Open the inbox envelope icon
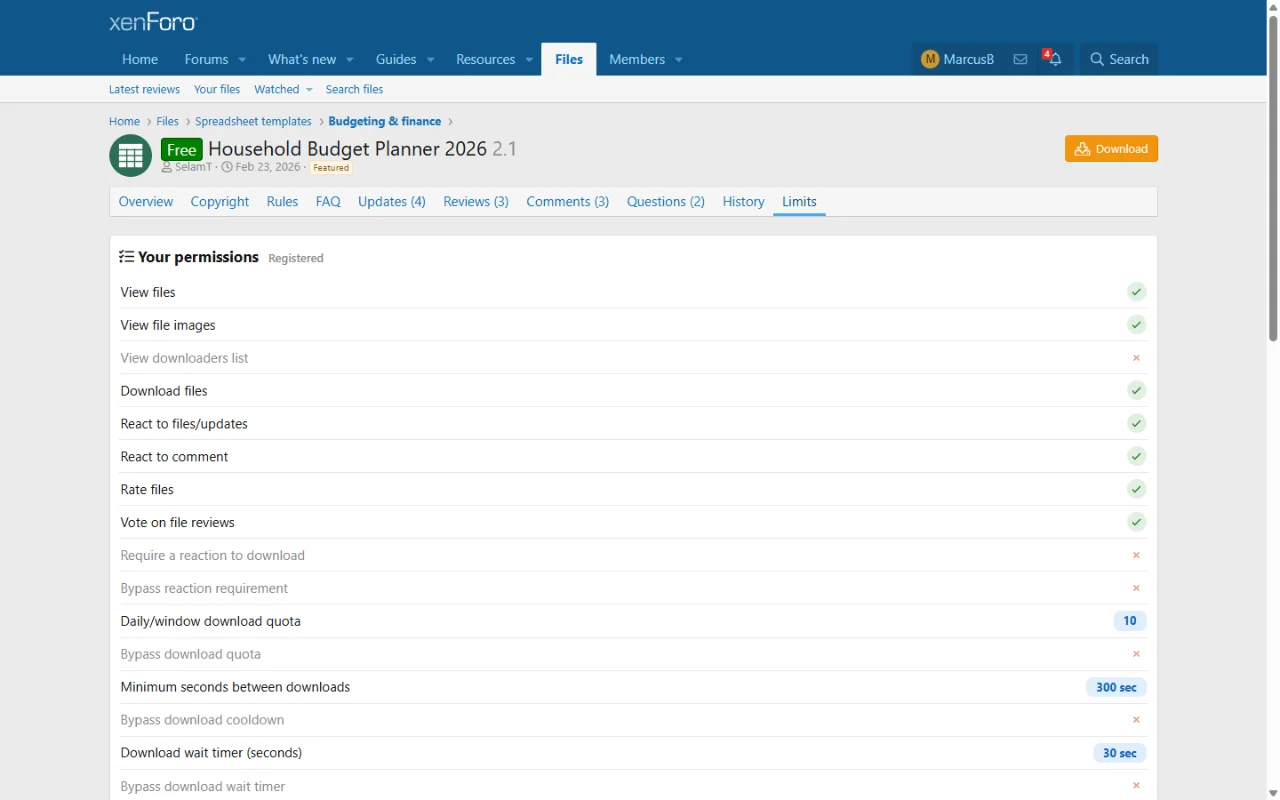Viewport: 1280px width, 800px height. pos(1020,59)
